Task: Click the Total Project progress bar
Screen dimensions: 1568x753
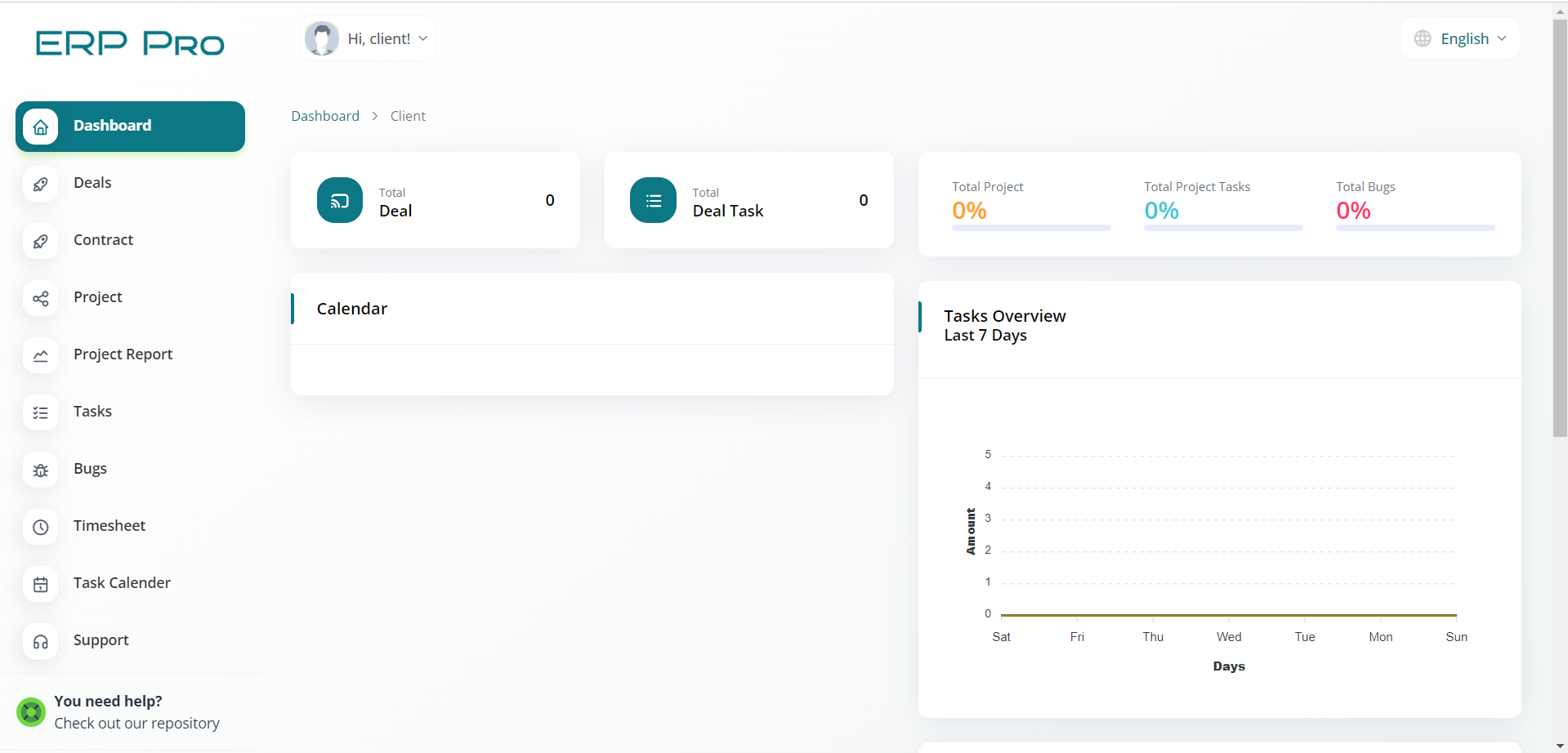Action: point(1031,228)
